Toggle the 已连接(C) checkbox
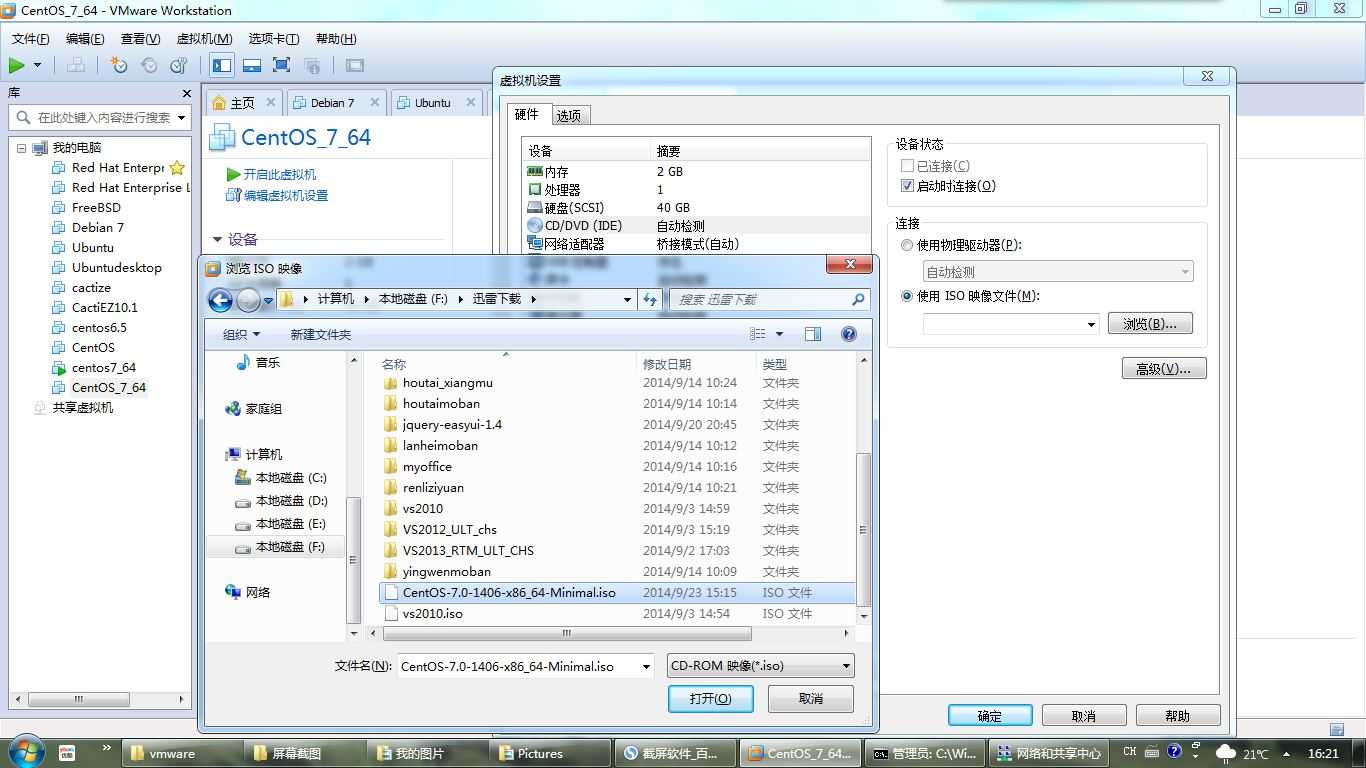The width and height of the screenshot is (1366, 768). (907, 166)
